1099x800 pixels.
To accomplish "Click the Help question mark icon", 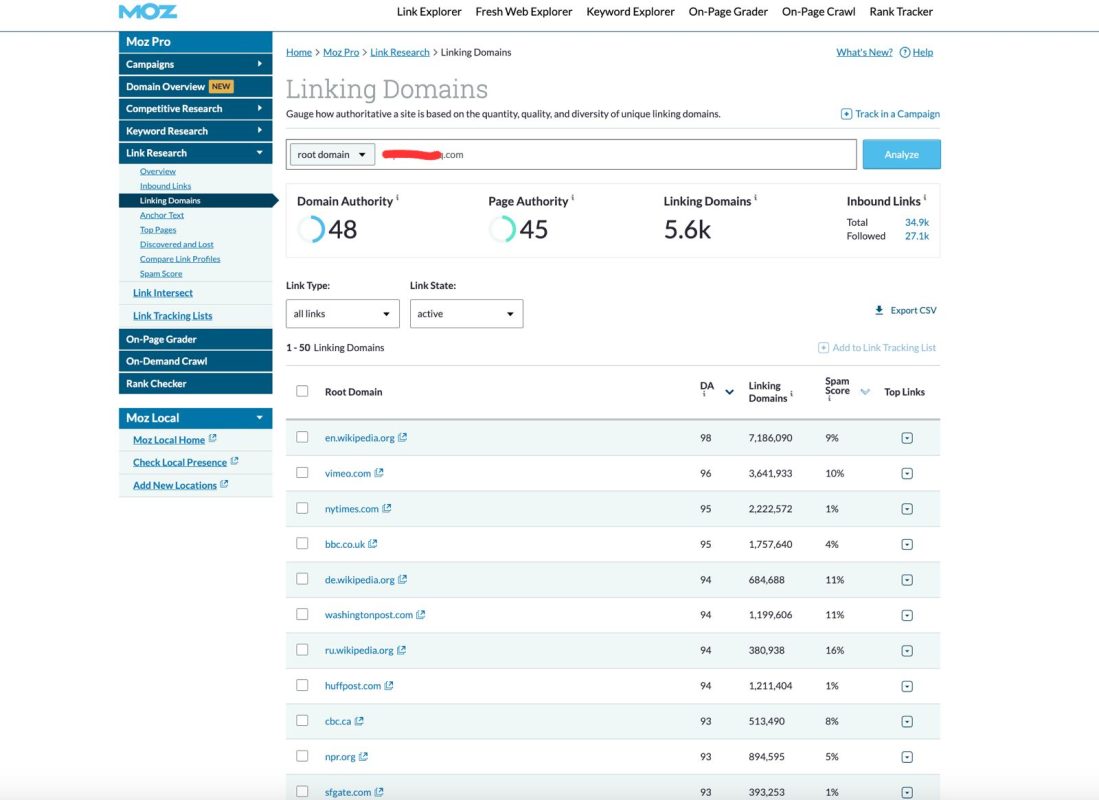I will [905, 52].
